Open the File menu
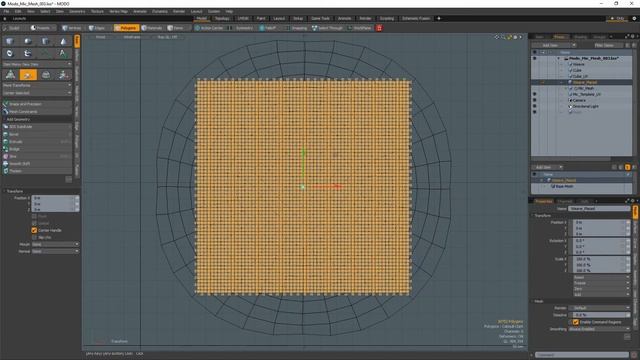 [7, 11]
